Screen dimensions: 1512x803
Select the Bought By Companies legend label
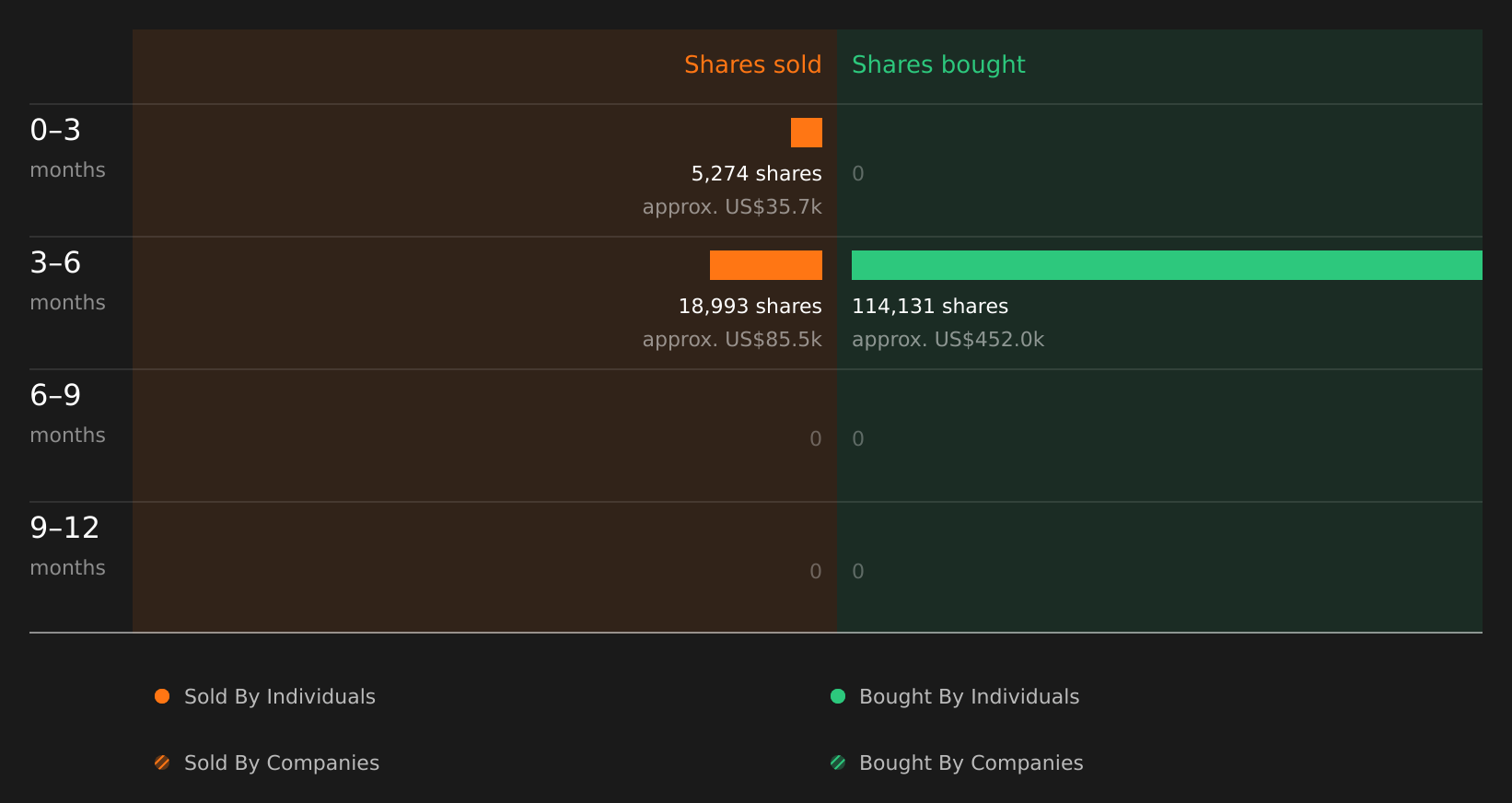tap(971, 763)
